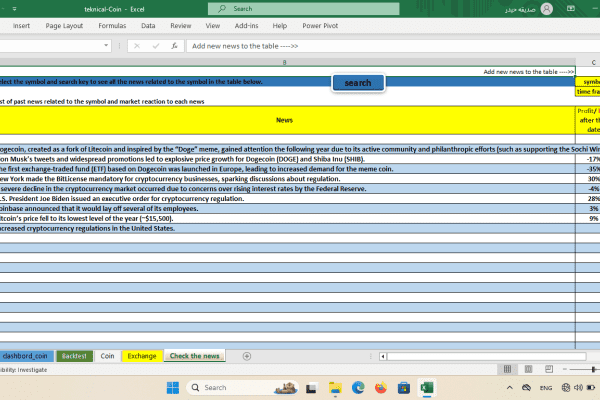Screen dimensions: 600x400
Task: Switch to Page Break Preview icon
Action: (549, 369)
